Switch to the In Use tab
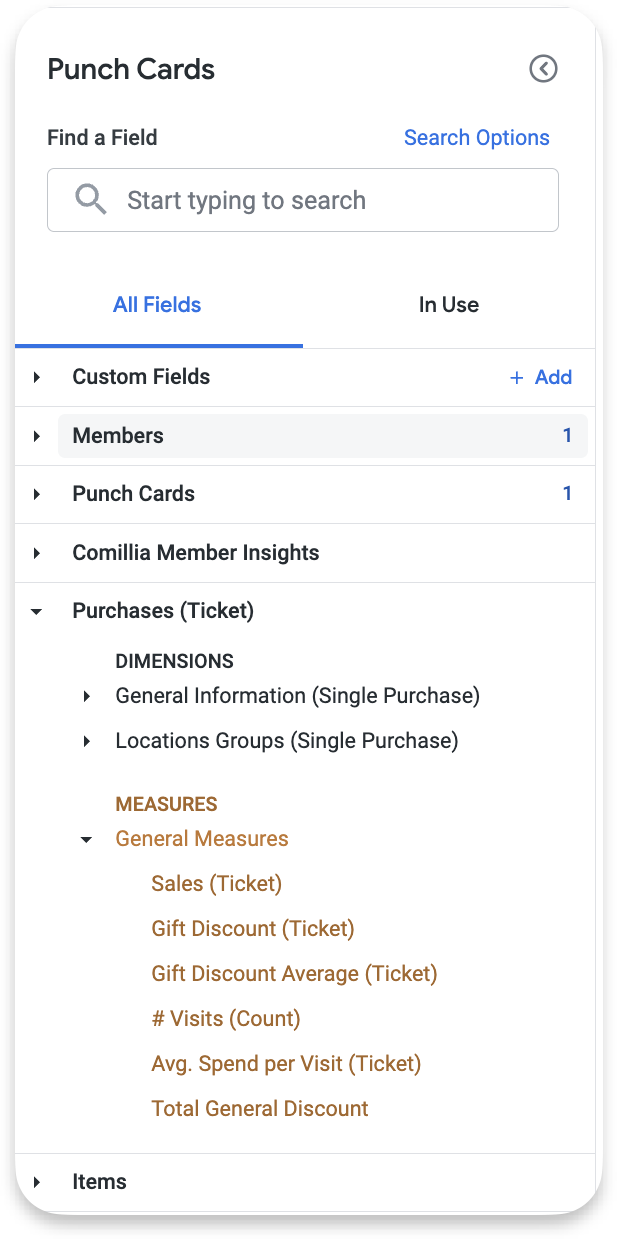Viewport: 617px width, 1239px height. (448, 305)
